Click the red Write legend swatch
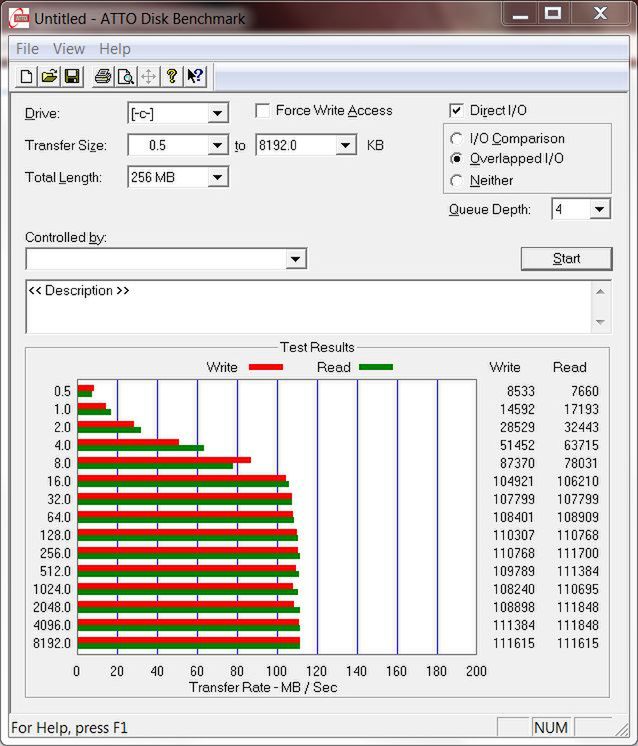The width and height of the screenshot is (638, 746). (266, 367)
